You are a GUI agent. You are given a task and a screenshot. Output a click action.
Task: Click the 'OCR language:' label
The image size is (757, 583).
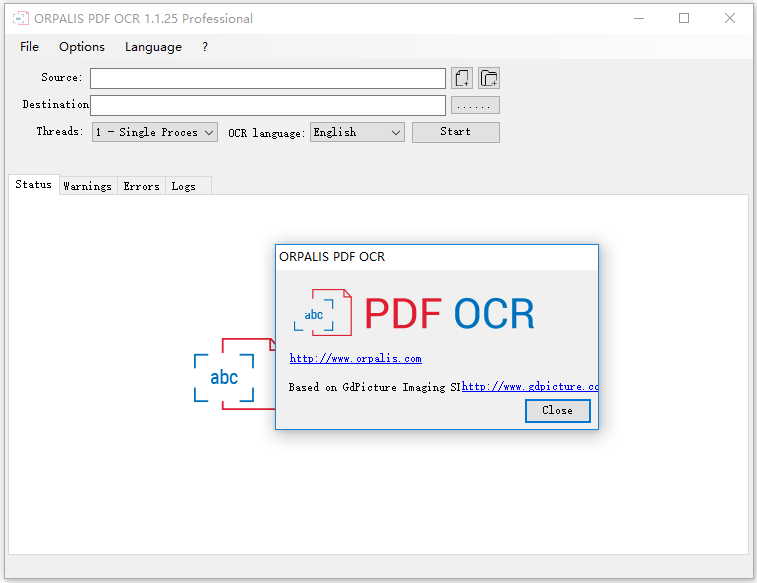[x=266, y=133]
